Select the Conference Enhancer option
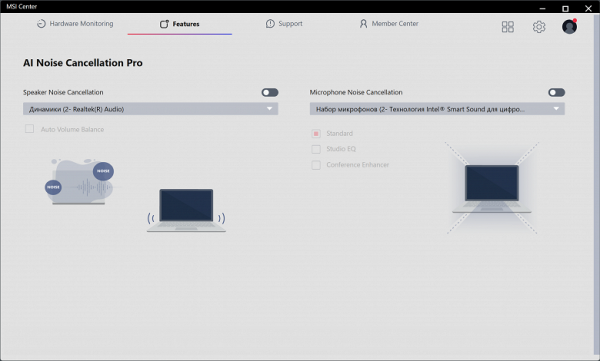The image size is (600, 361). [x=316, y=165]
